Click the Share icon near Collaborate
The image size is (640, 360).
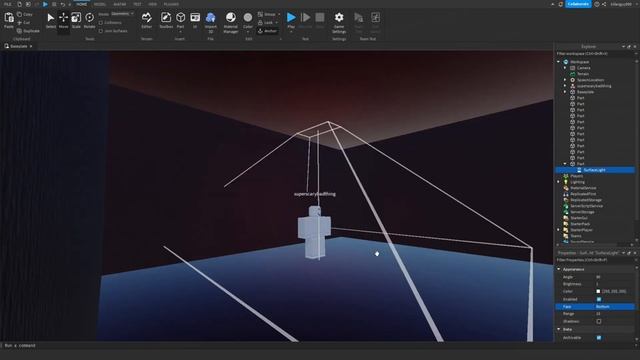604,4
